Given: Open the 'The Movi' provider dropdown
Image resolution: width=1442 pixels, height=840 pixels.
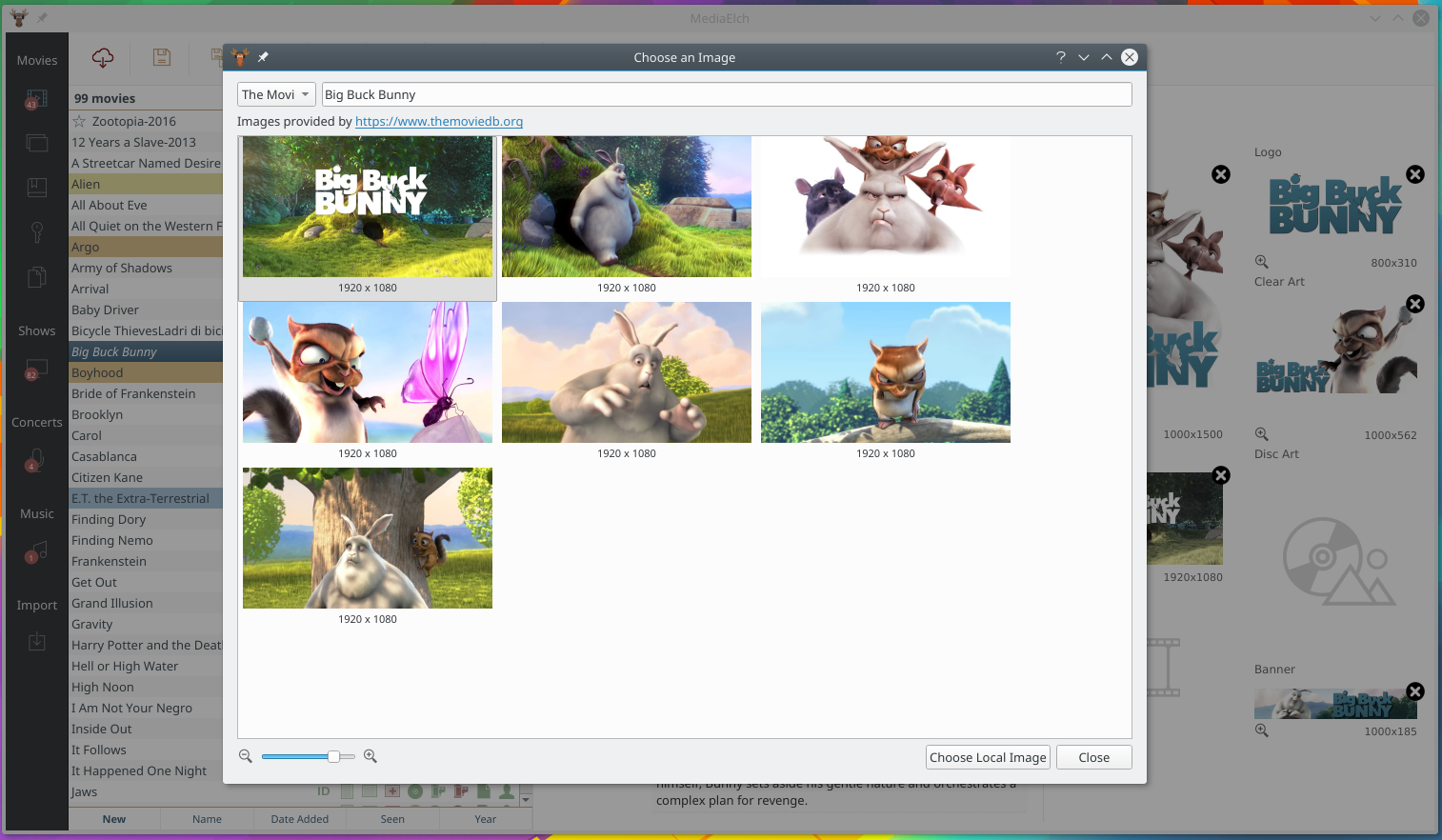Looking at the screenshot, I should [276, 94].
